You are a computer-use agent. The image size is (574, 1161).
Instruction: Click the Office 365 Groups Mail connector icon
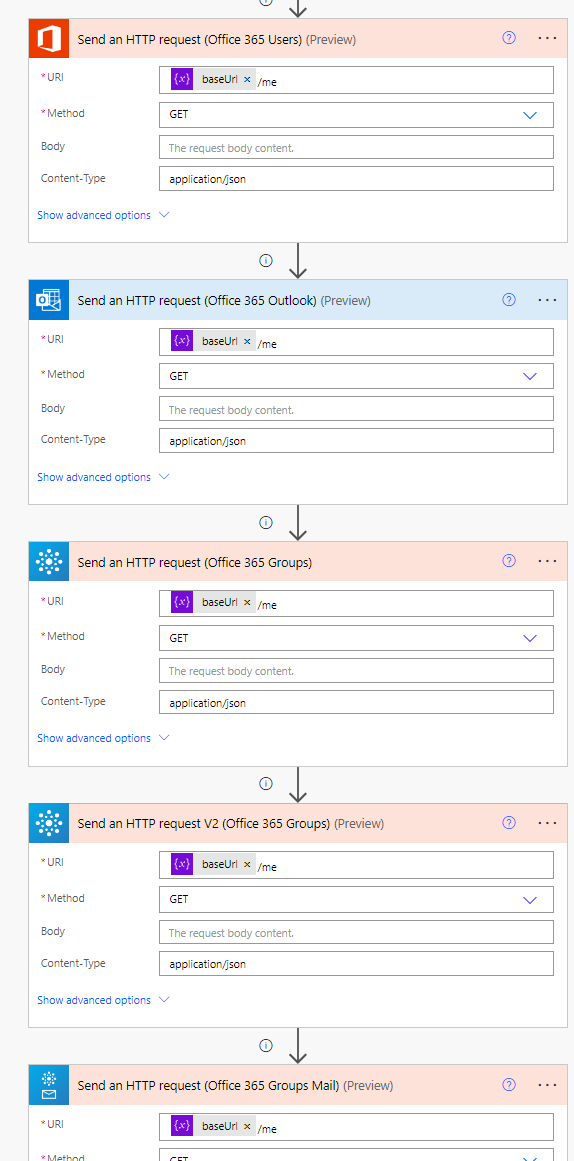(49, 1085)
